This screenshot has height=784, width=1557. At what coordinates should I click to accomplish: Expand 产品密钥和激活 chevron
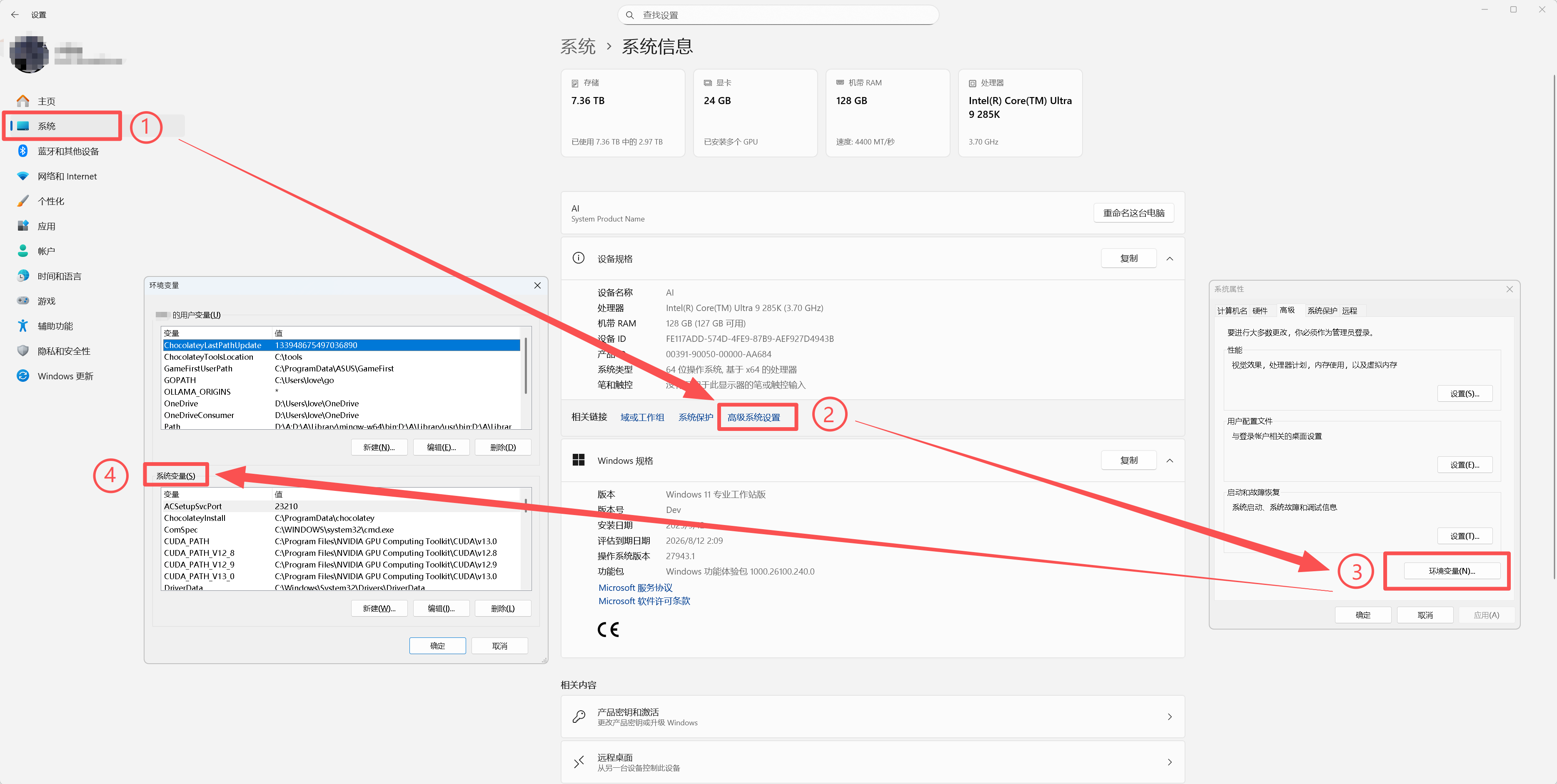pyautogui.click(x=1170, y=717)
